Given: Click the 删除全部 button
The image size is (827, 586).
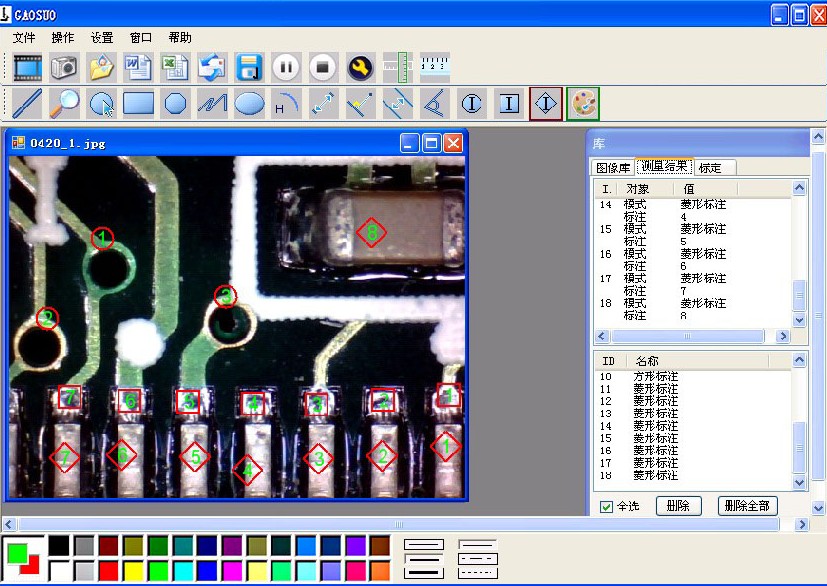Looking at the screenshot, I should point(747,506).
